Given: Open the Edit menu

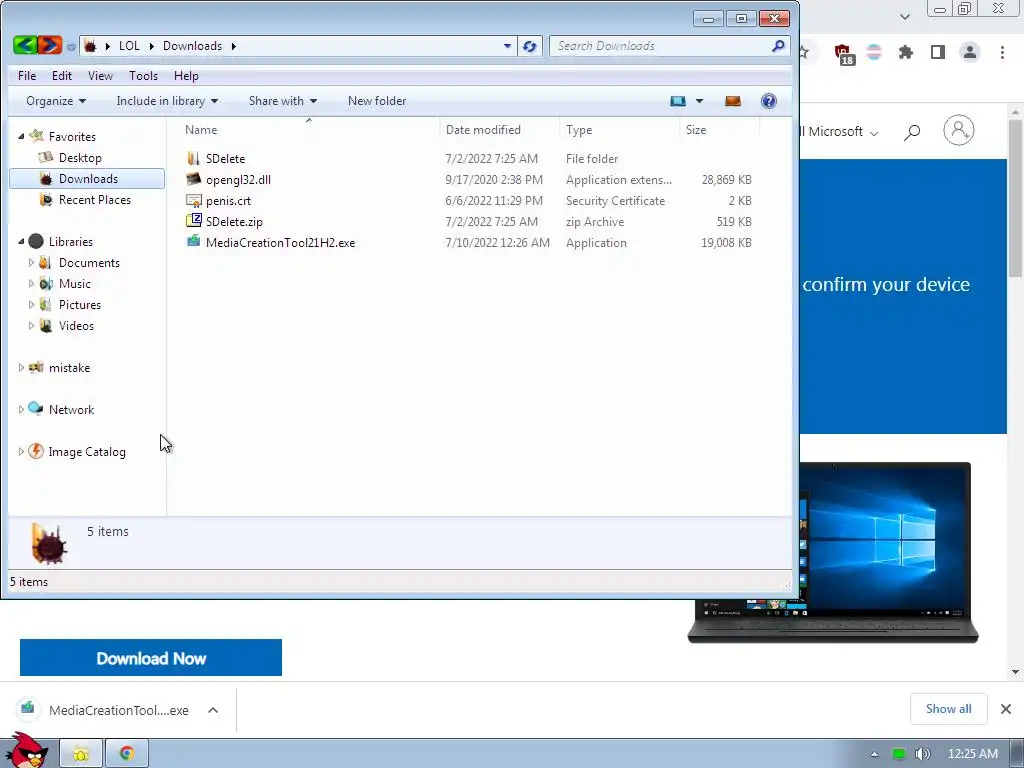Looking at the screenshot, I should pos(62,76).
